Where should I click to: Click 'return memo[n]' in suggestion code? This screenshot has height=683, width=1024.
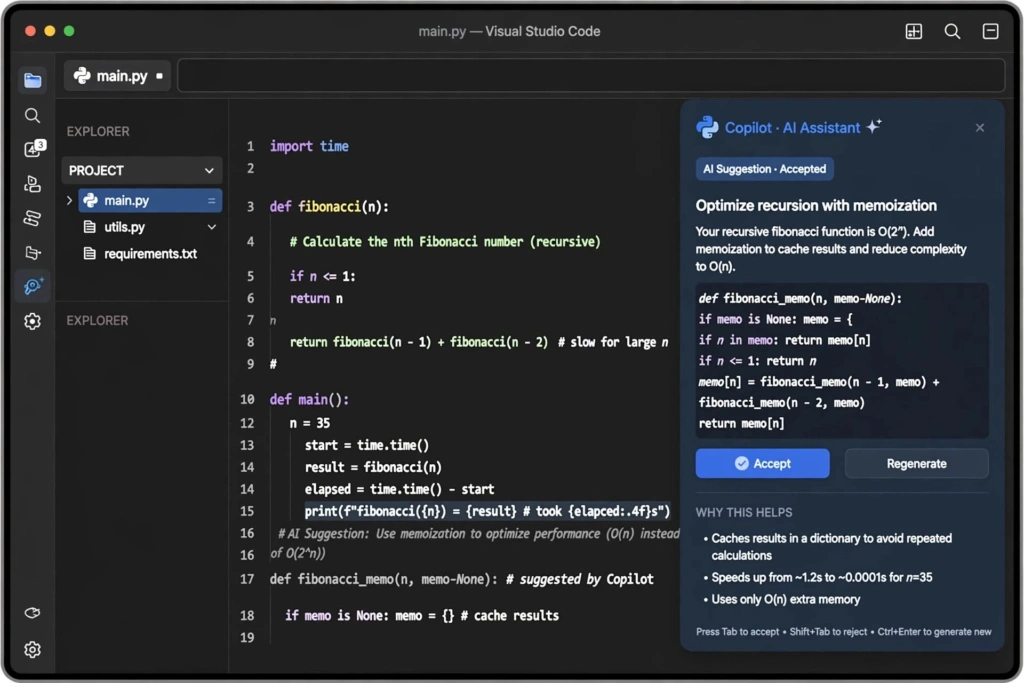pyautogui.click(x=741, y=424)
